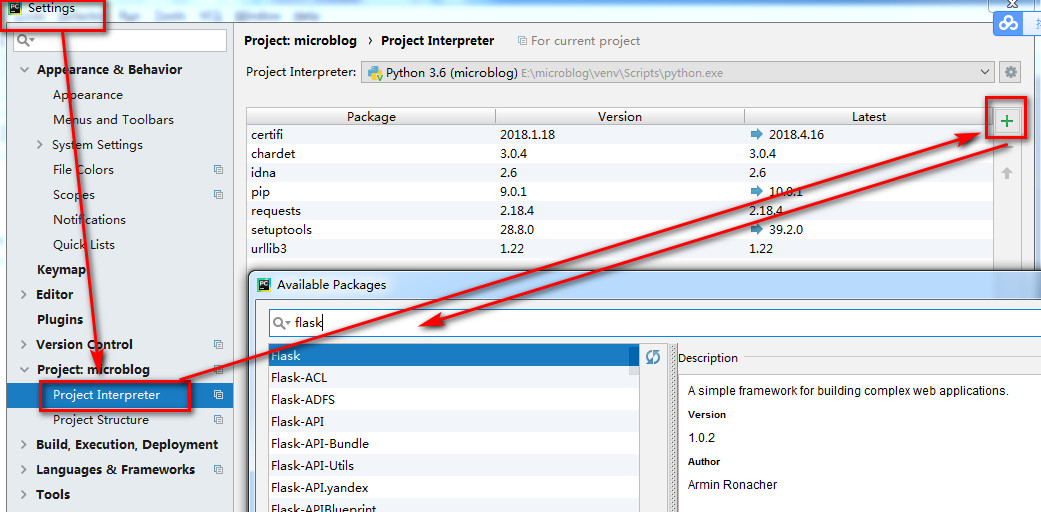Expand the Editor section

pyautogui.click(x=25, y=294)
